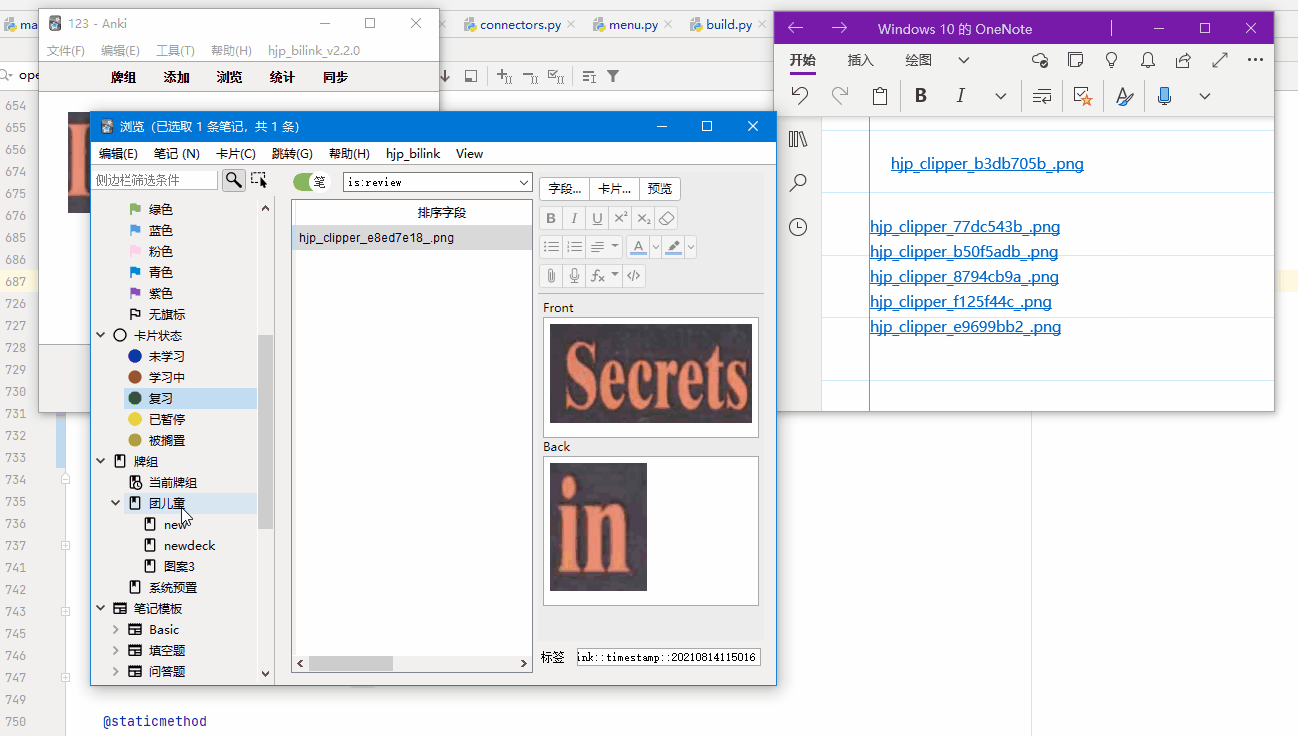Open 笔记 (N) menu
The image size is (1298, 736).
click(177, 153)
